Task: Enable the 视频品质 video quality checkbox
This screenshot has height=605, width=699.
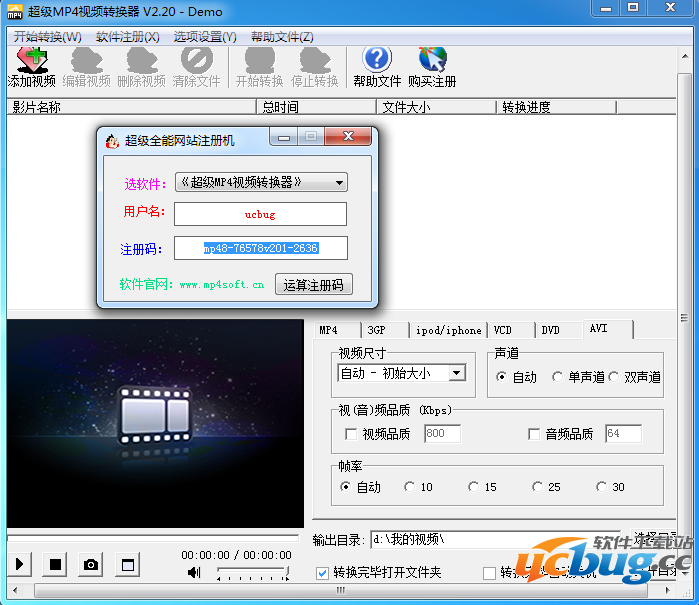Action: click(351, 434)
